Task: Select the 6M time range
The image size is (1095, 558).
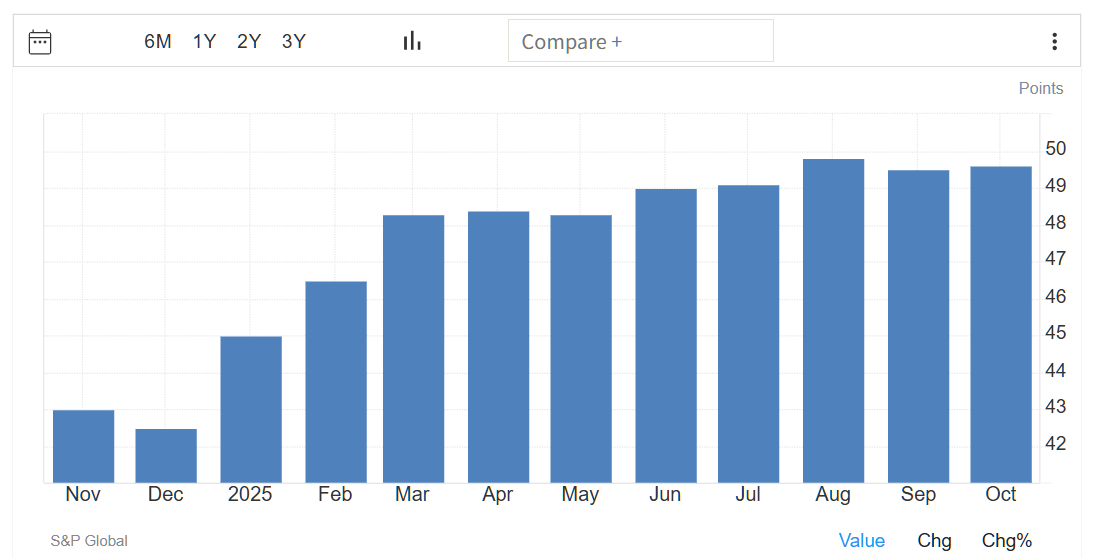Action: pyautogui.click(x=158, y=41)
